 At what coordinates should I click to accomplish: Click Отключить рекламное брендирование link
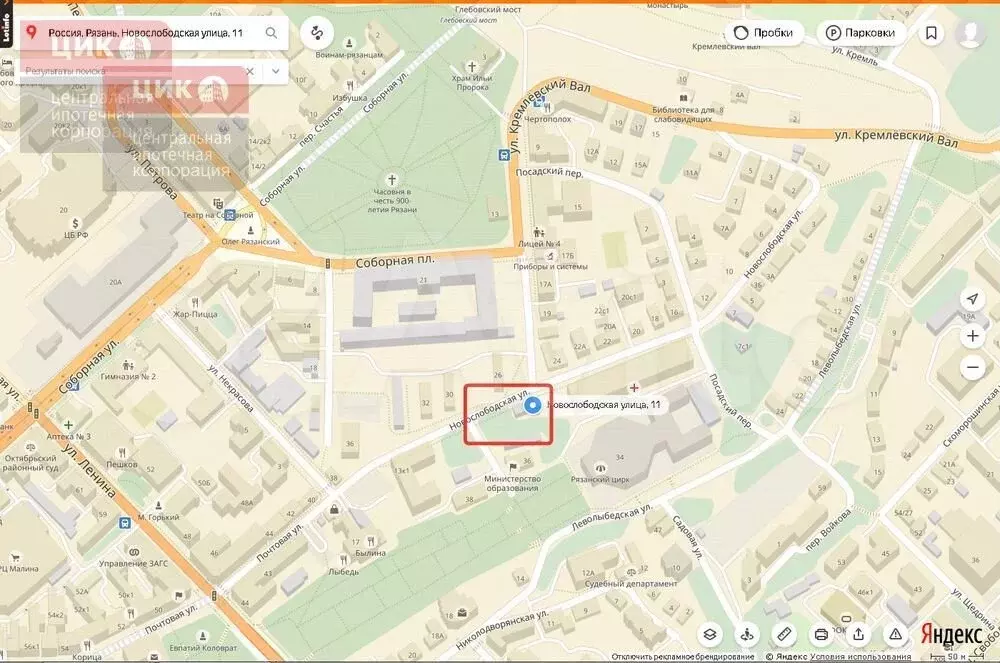click(x=682, y=657)
